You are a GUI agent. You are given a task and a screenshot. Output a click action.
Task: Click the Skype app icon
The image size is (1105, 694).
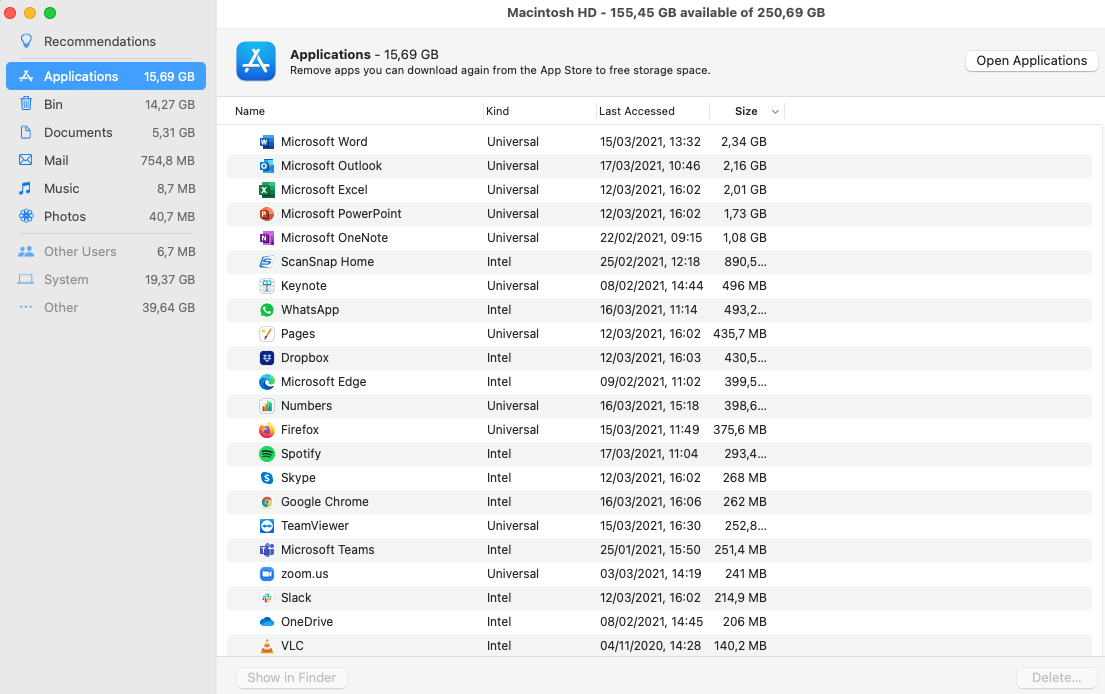[x=266, y=477]
